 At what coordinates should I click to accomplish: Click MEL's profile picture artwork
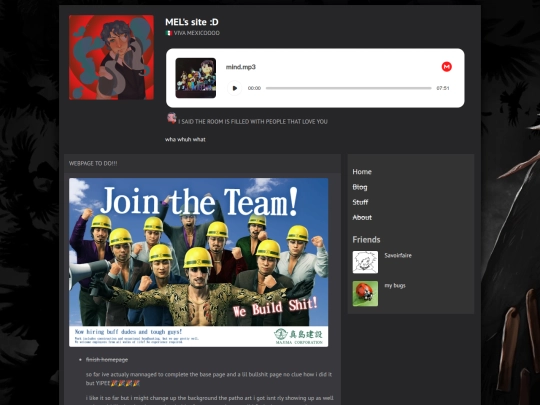point(111,57)
